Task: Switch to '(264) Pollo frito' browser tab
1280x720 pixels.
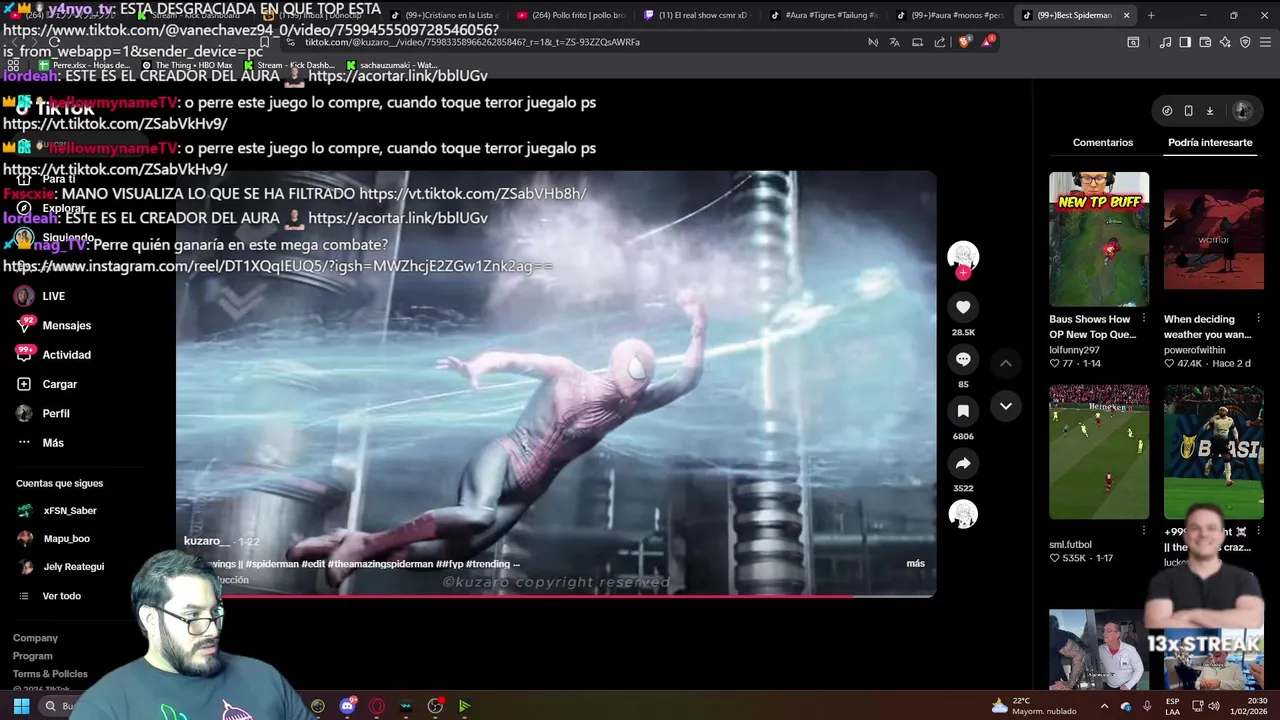Action: pyautogui.click(x=570, y=15)
